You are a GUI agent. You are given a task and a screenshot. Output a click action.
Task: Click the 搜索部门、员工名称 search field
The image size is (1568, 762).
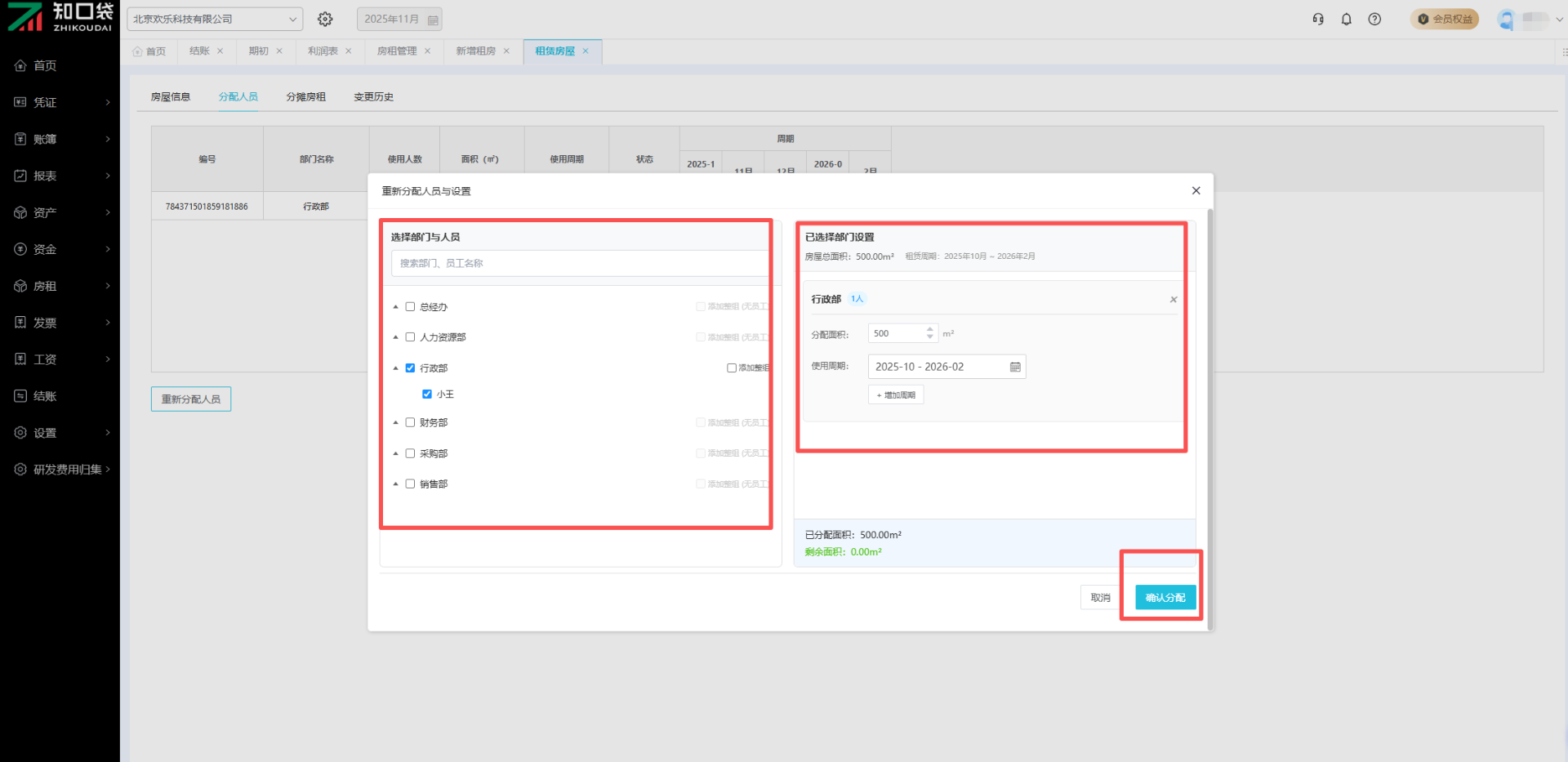578,263
